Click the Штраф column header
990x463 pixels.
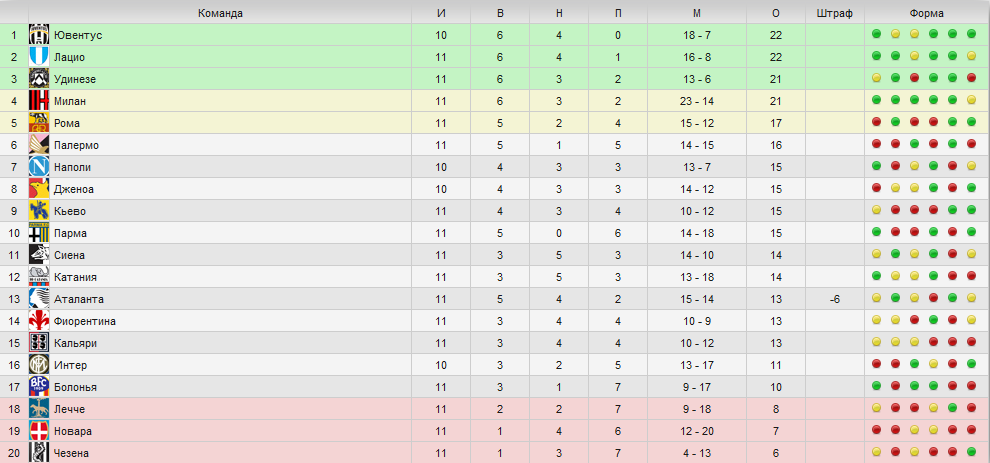pyautogui.click(x=835, y=13)
